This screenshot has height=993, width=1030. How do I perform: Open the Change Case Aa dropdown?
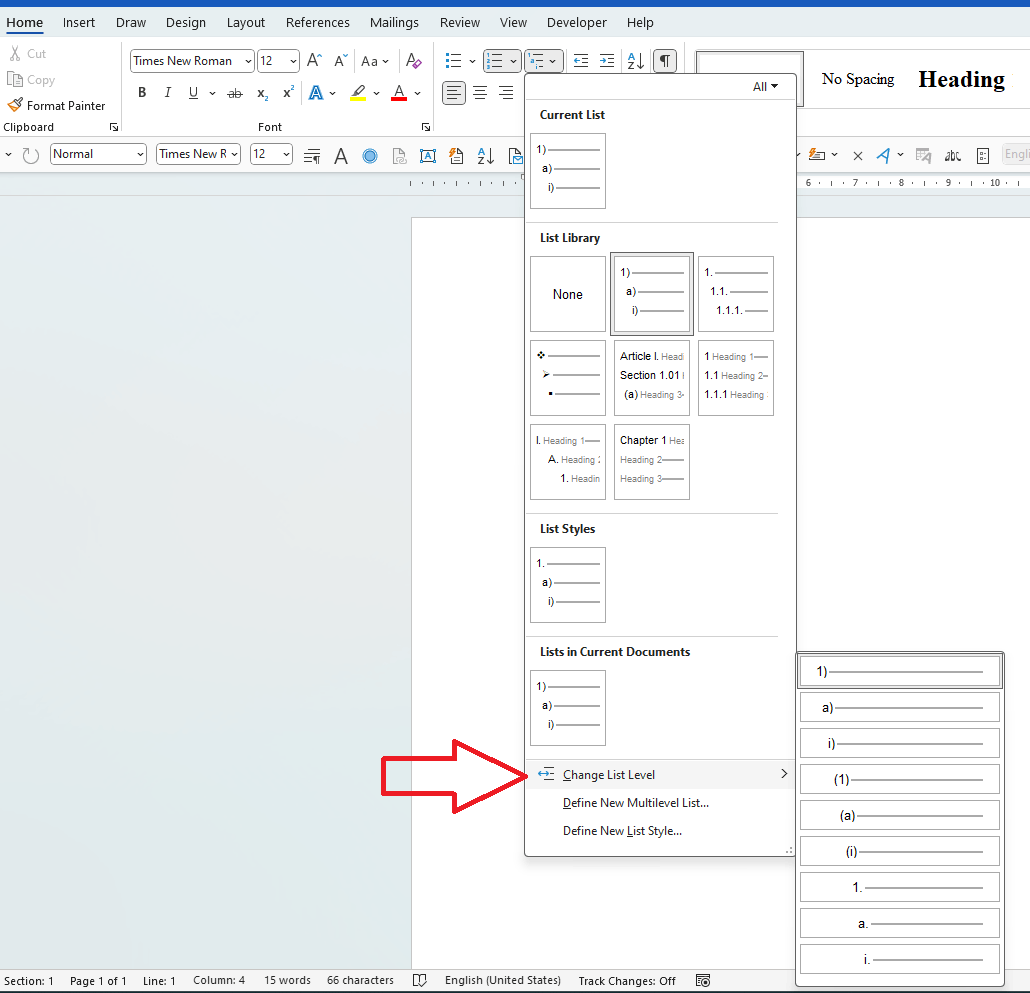(375, 61)
